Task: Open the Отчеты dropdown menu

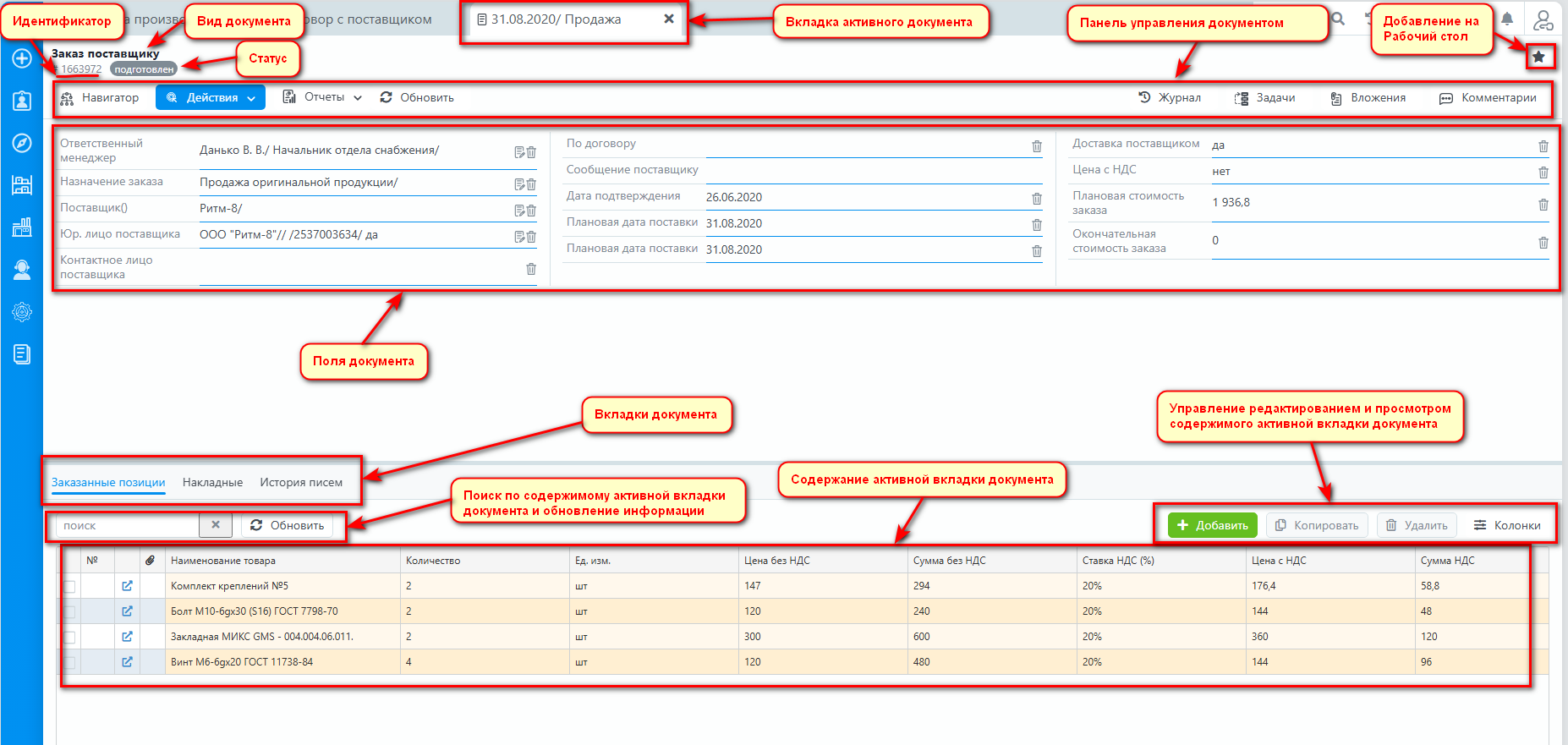Action: click(322, 97)
